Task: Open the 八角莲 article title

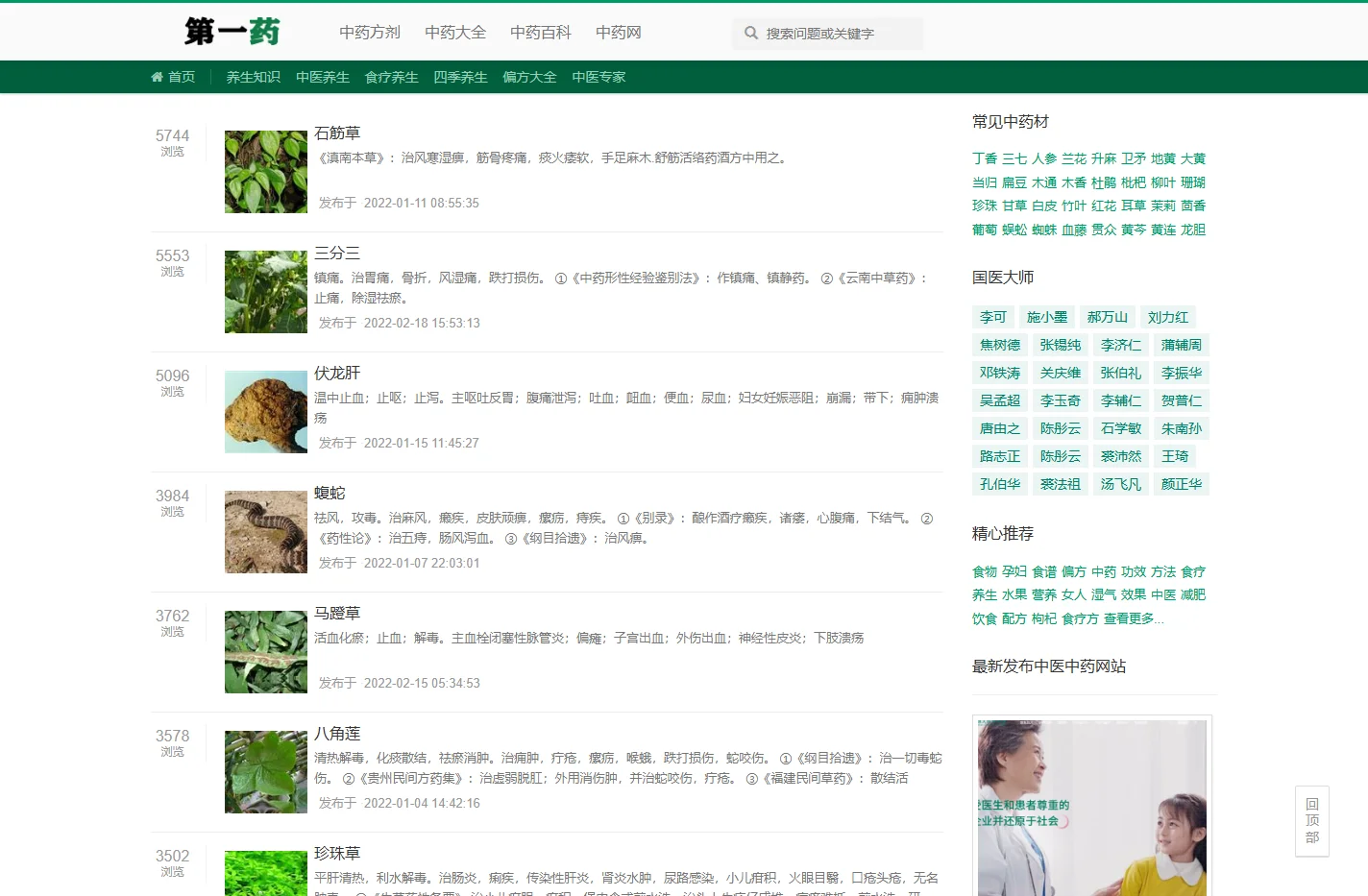Action: coord(337,734)
